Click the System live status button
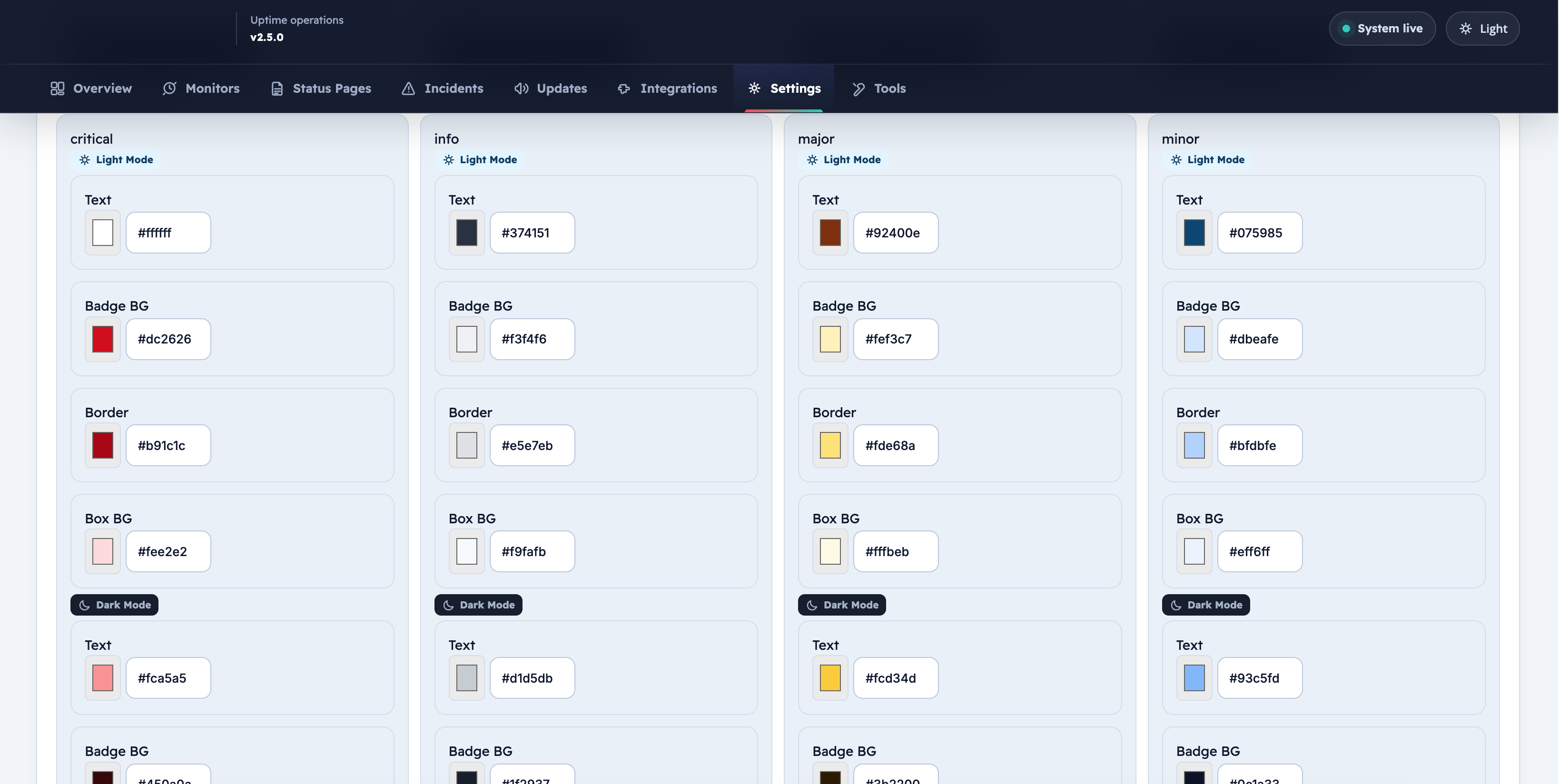This screenshot has width=1559, height=784. coord(1381,29)
